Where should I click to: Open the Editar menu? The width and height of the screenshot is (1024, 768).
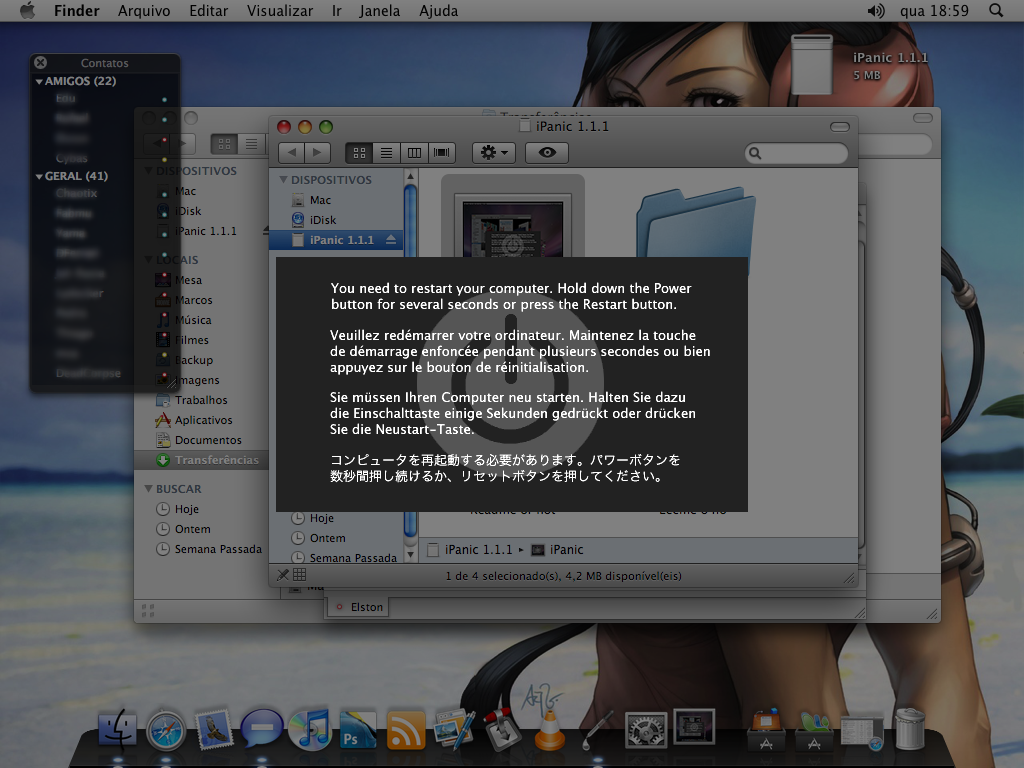[208, 10]
